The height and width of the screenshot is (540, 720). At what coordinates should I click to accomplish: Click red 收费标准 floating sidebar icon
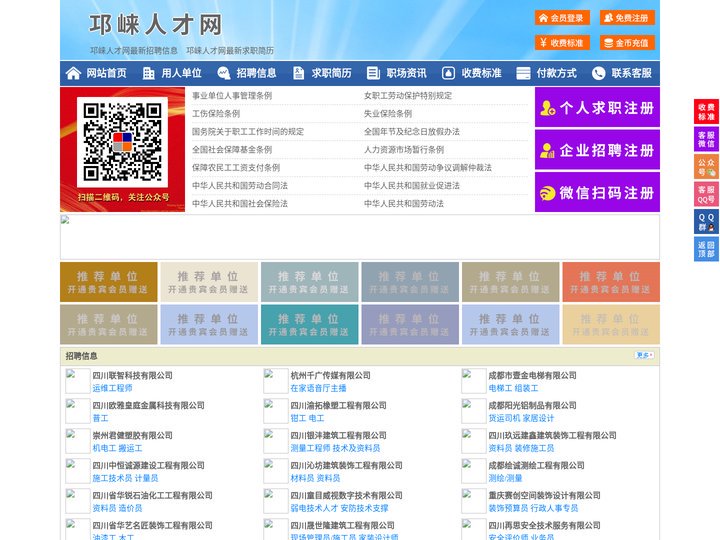[x=706, y=112]
